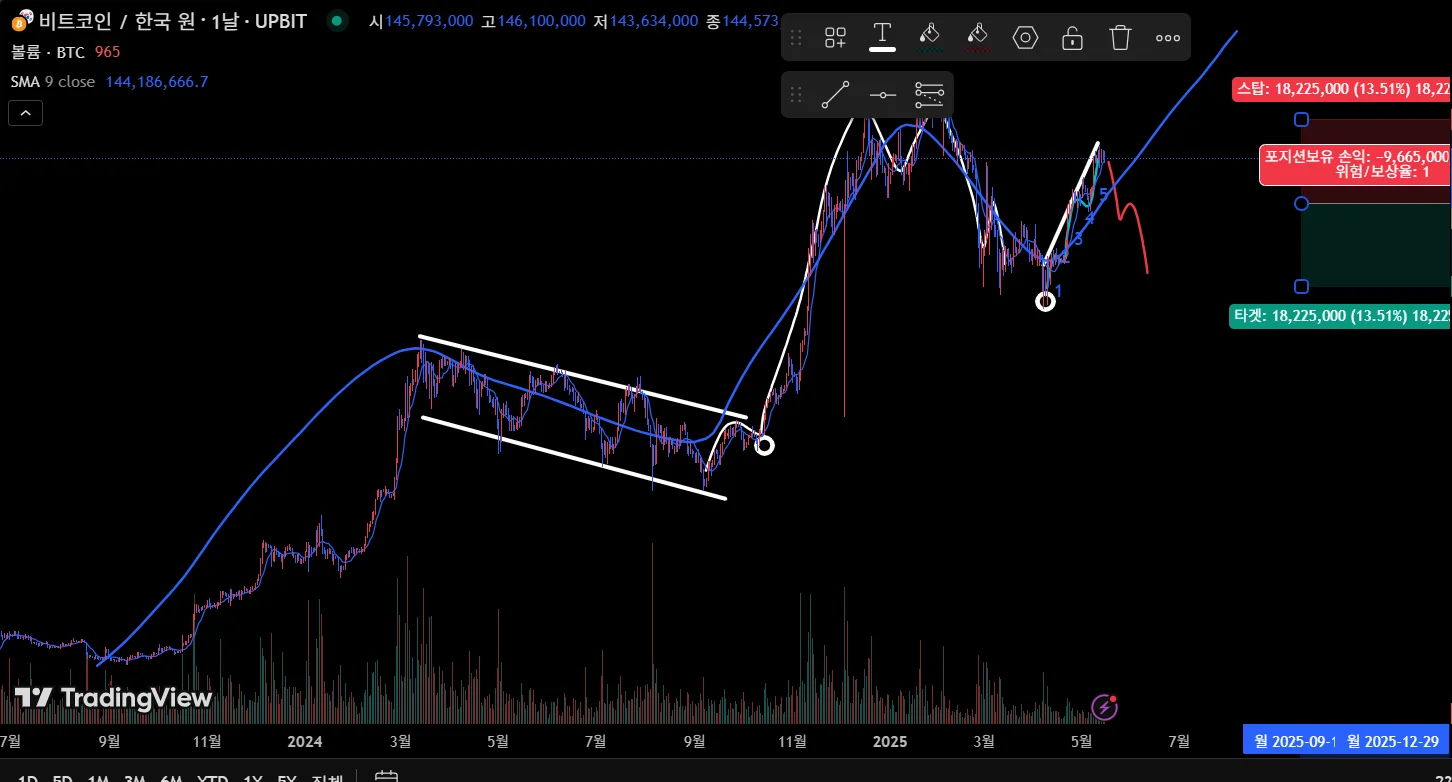The width and height of the screenshot is (1452, 782).
Task: Select the Fibonacci retracement tool
Action: 930,95
